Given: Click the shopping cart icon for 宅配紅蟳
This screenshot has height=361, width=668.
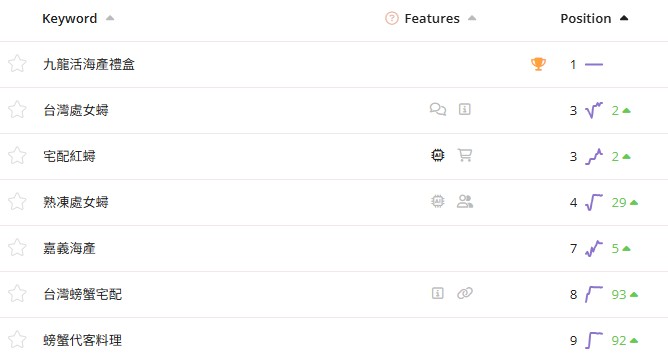Looking at the screenshot, I should point(465,155).
